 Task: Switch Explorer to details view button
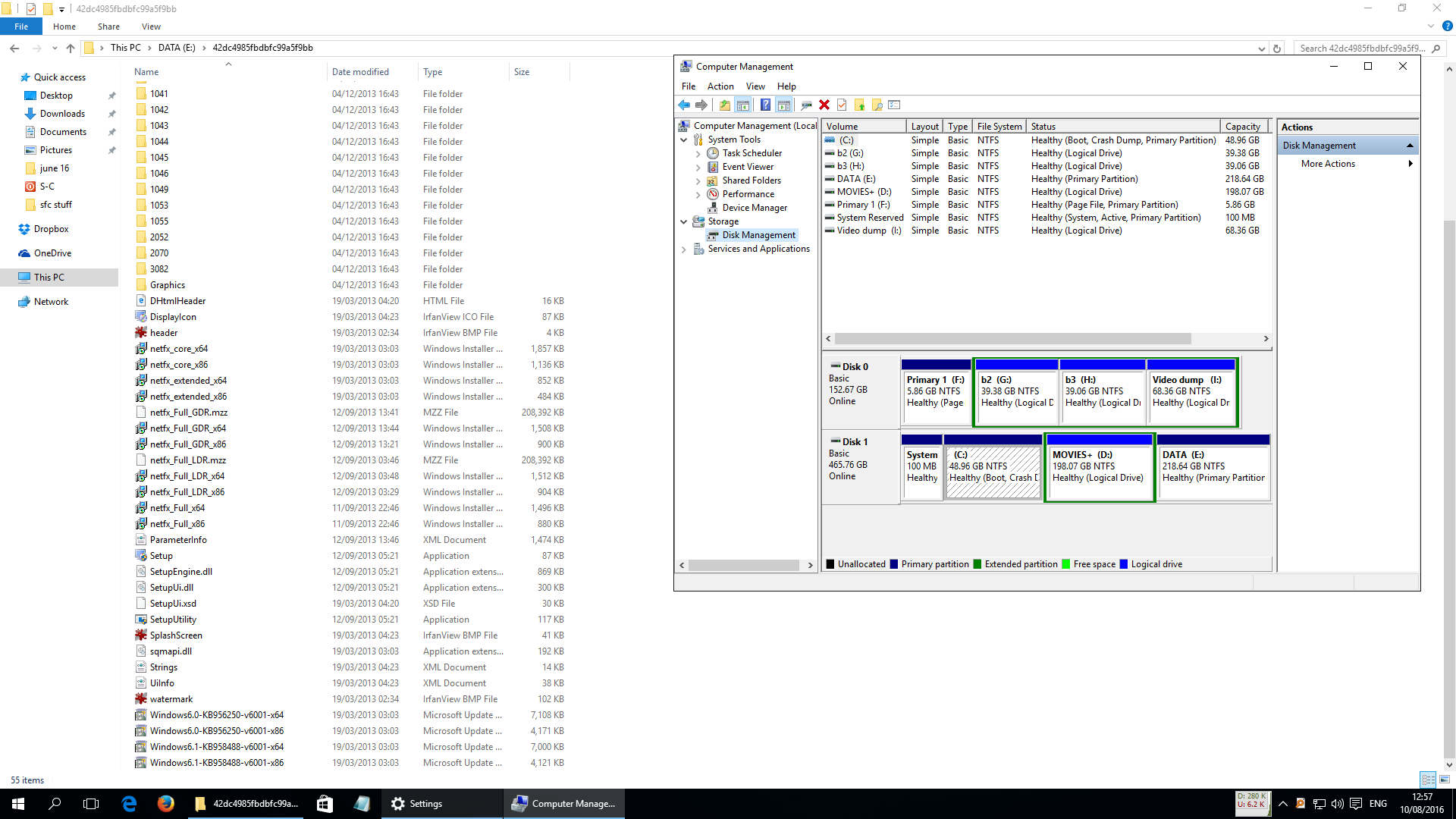pos(1428,780)
